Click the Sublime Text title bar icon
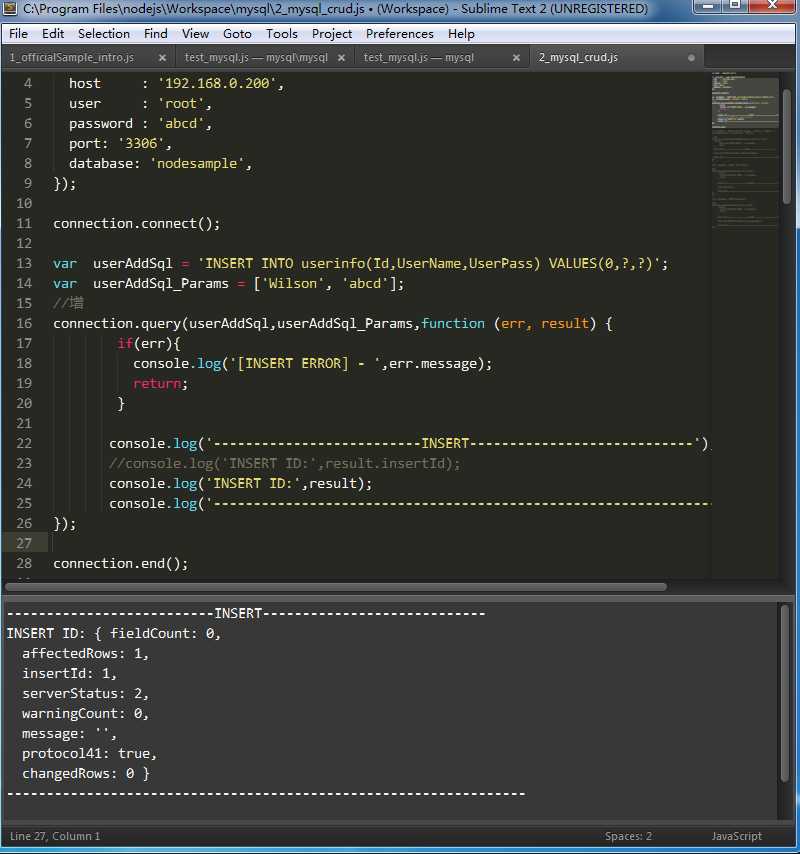The height and width of the screenshot is (854, 800). (10, 8)
